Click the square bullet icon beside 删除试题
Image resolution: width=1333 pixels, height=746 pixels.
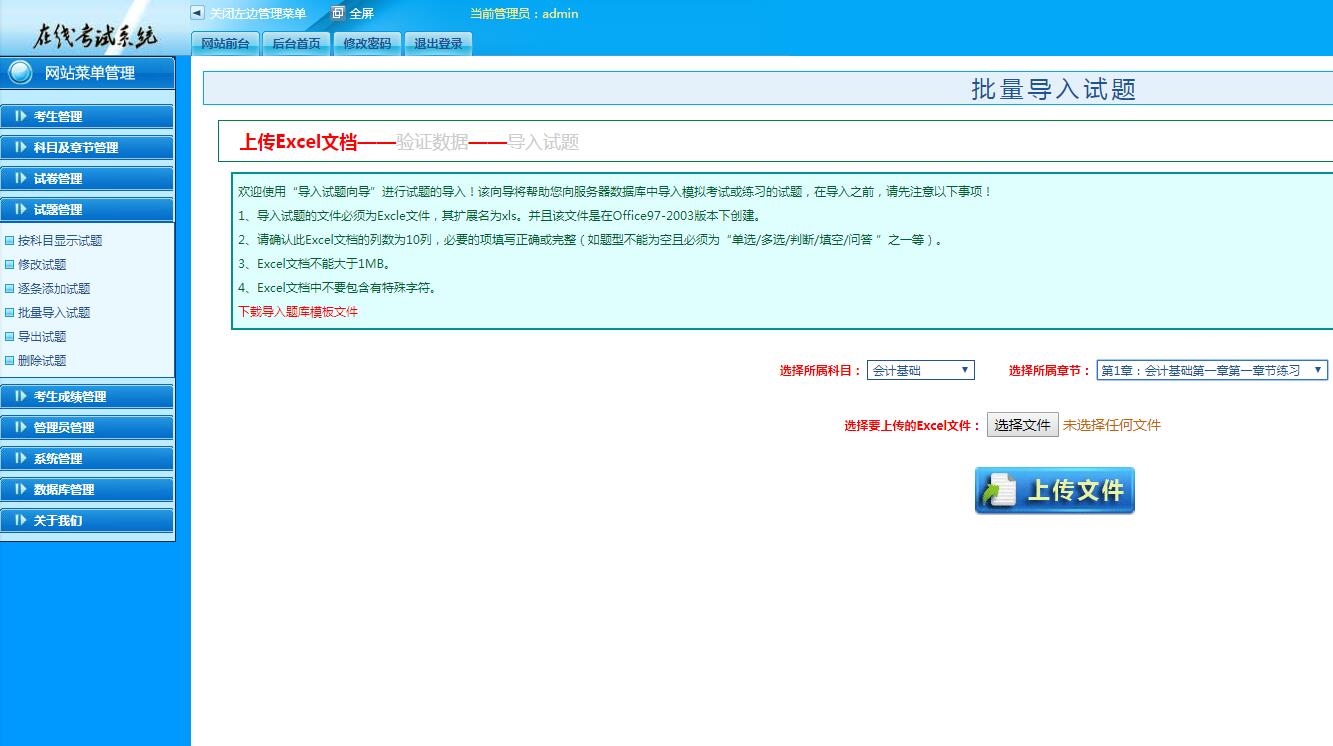pyautogui.click(x=10, y=361)
